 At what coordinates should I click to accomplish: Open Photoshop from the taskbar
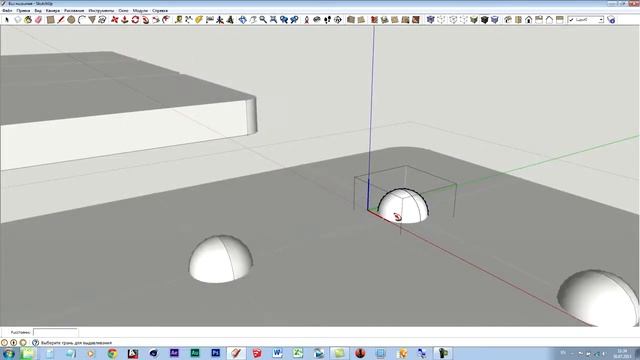tap(216, 353)
